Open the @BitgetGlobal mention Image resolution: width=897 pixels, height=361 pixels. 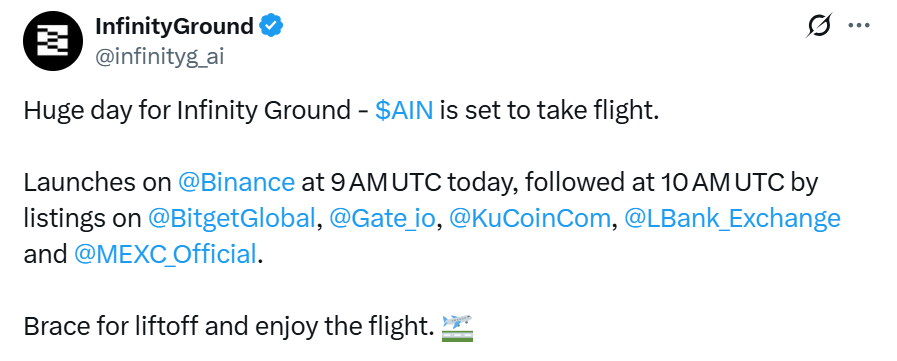tap(232, 218)
